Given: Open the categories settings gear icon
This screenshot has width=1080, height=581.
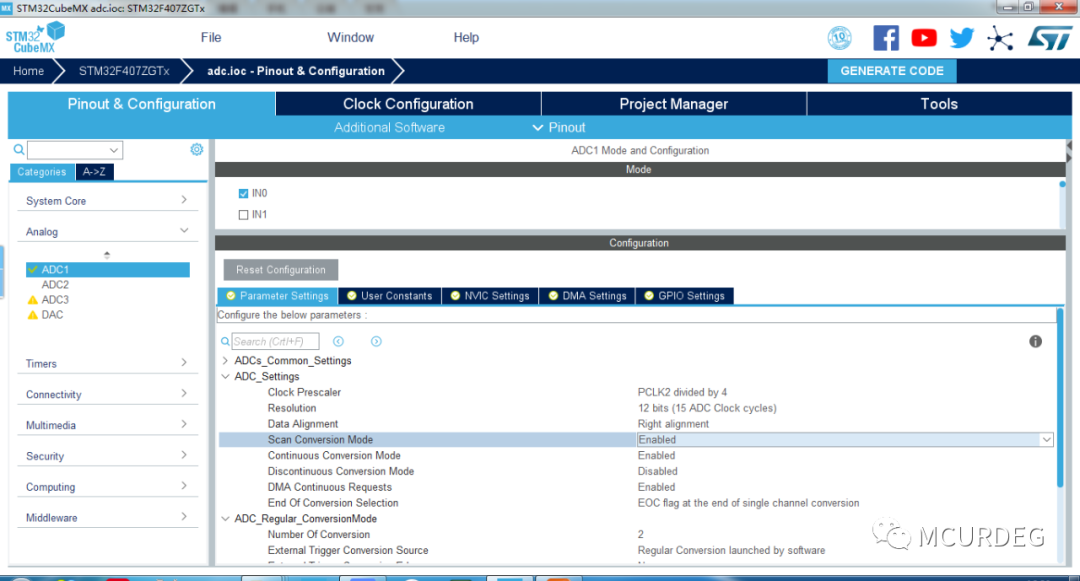Looking at the screenshot, I should coord(196,149).
